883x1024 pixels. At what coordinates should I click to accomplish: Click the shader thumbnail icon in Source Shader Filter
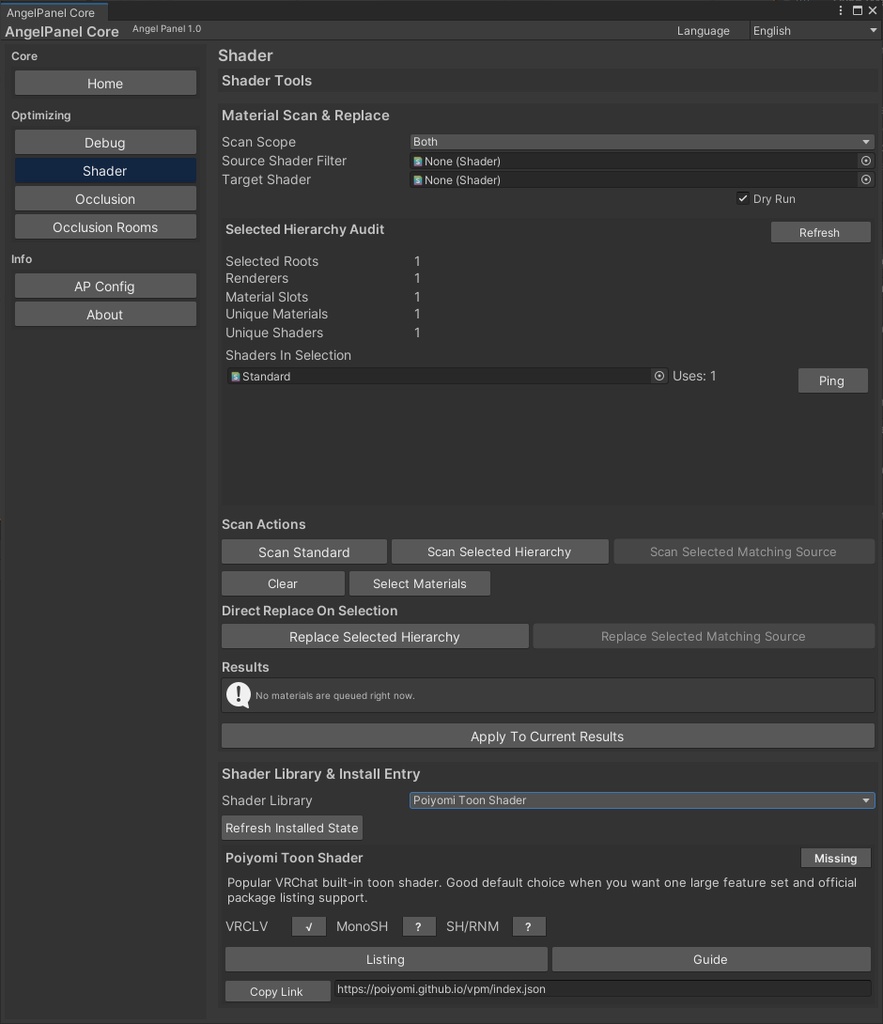[x=419, y=160]
